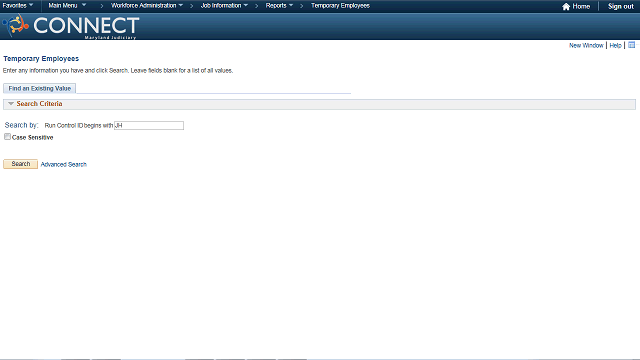The width and height of the screenshot is (640, 360).
Task: Open the New Window link
Action: [586, 45]
